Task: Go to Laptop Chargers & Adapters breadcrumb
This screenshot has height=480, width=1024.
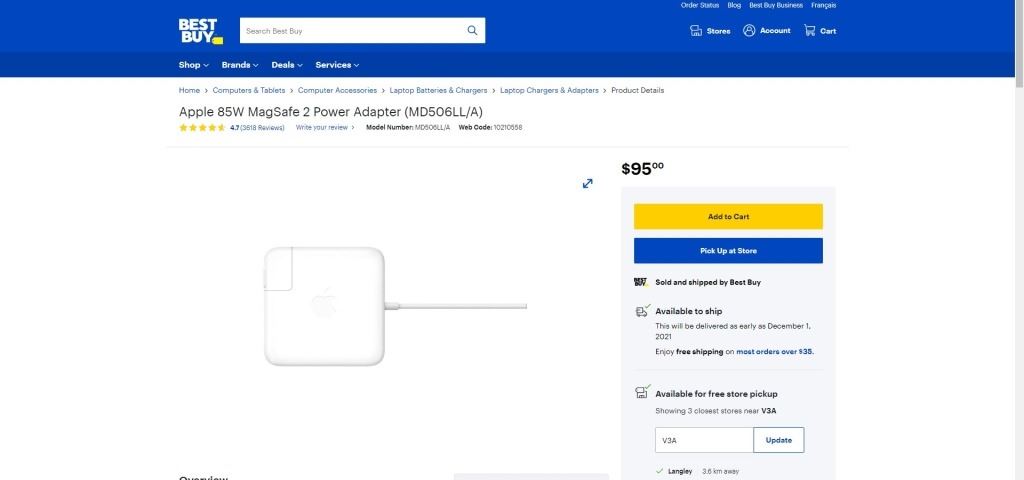Action: (549, 90)
